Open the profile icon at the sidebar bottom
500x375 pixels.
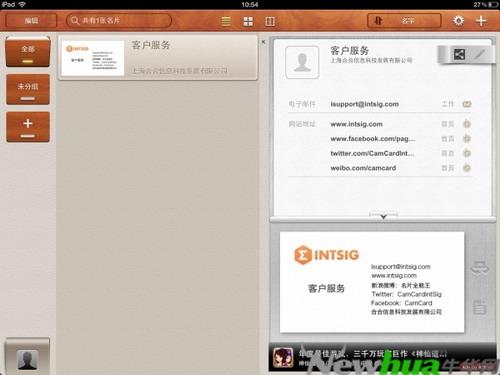click(x=27, y=357)
